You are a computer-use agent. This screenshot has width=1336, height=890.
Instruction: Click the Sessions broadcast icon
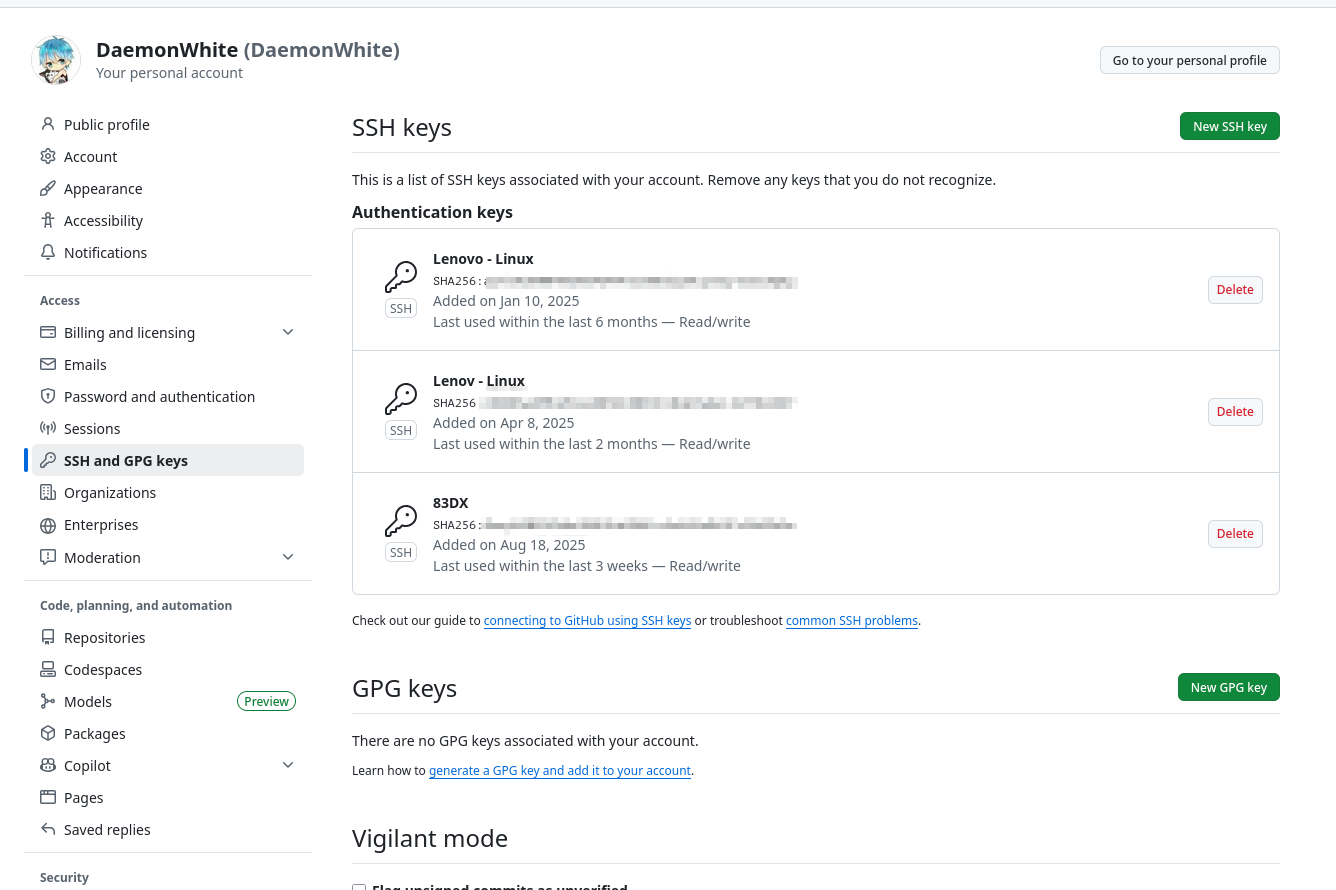pos(47,429)
